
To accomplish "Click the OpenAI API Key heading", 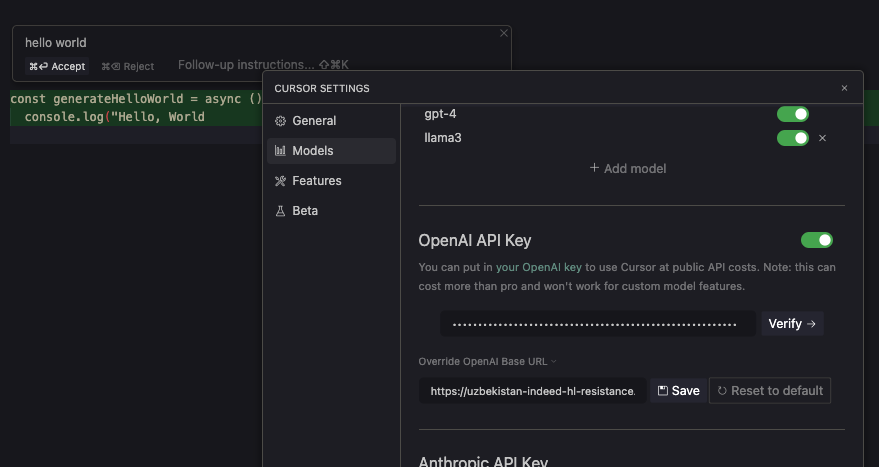I will point(475,241).
